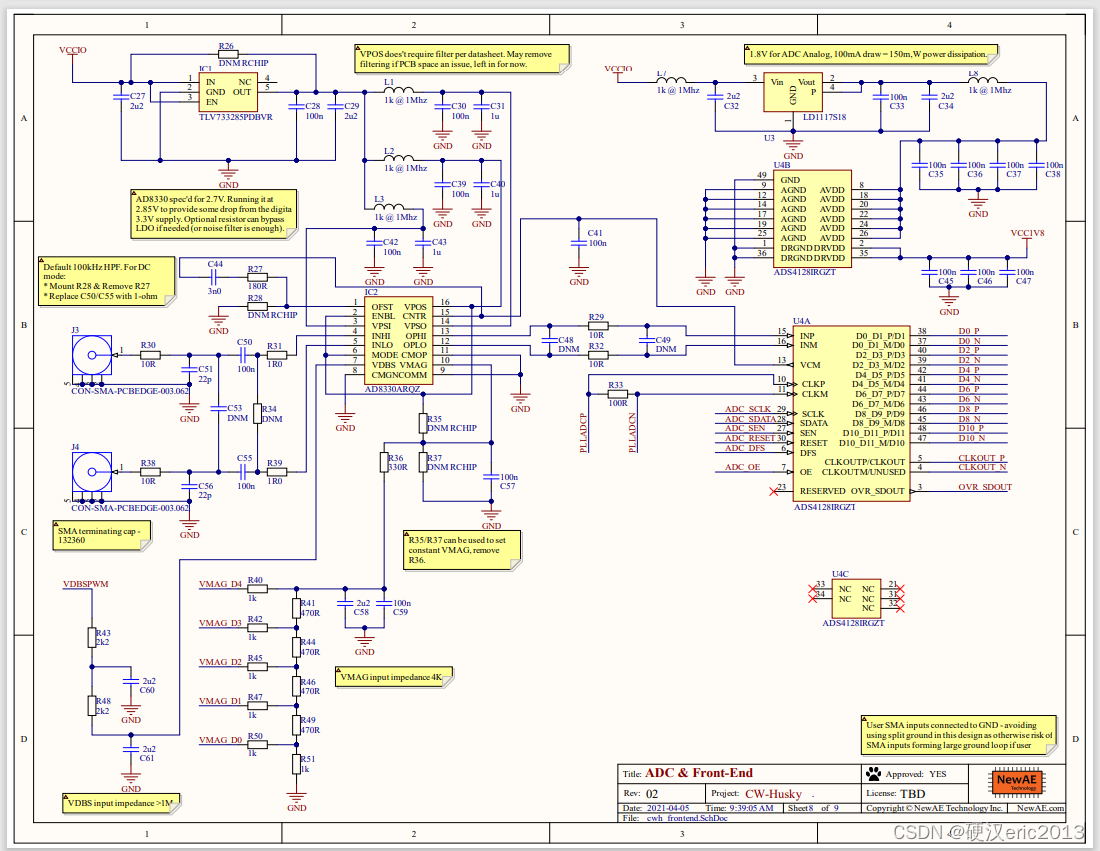This screenshot has height=851, width=1100.
Task: Select the R27 180R resistor symbol
Action: click(x=257, y=277)
